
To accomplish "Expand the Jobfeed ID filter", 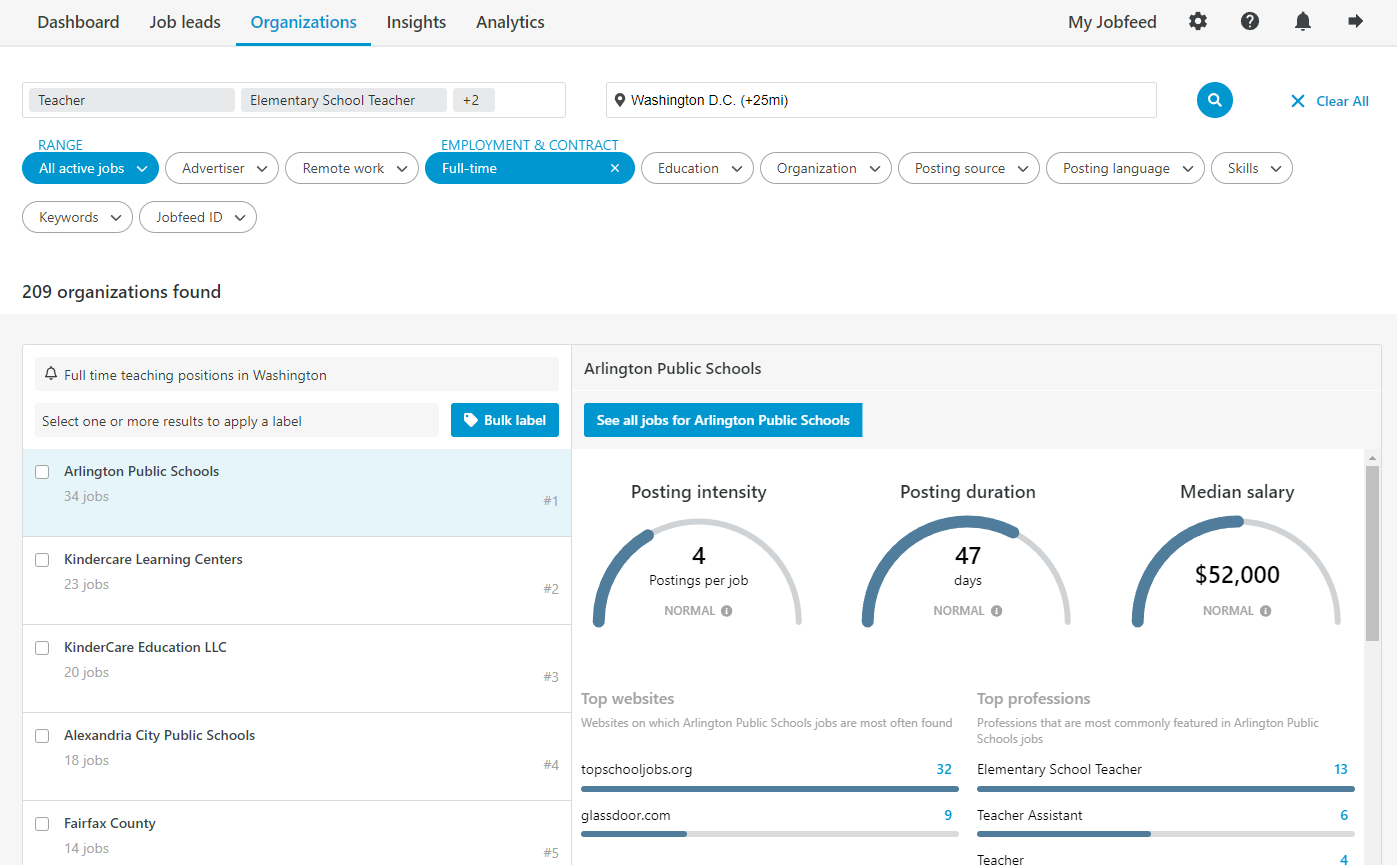I will click(x=198, y=217).
